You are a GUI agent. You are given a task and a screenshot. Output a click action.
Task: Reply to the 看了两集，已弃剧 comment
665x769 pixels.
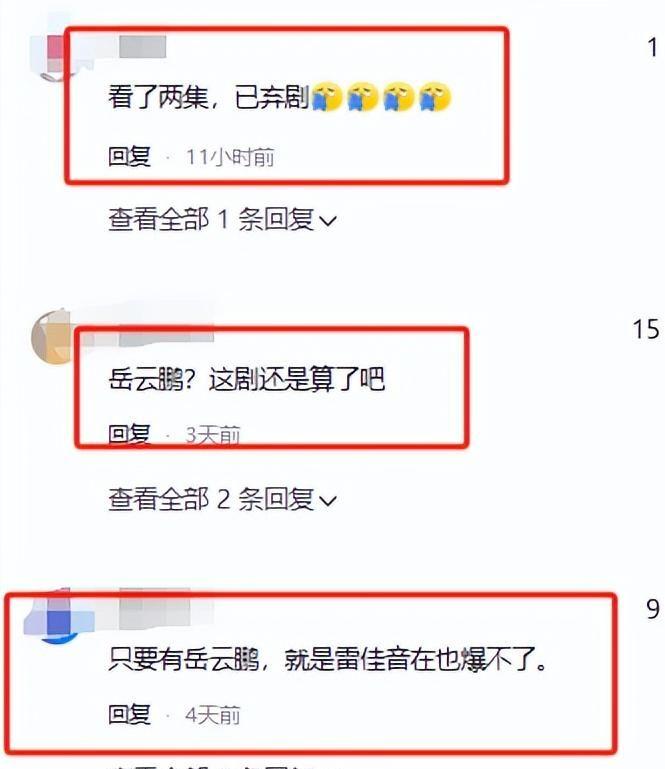(x=129, y=157)
